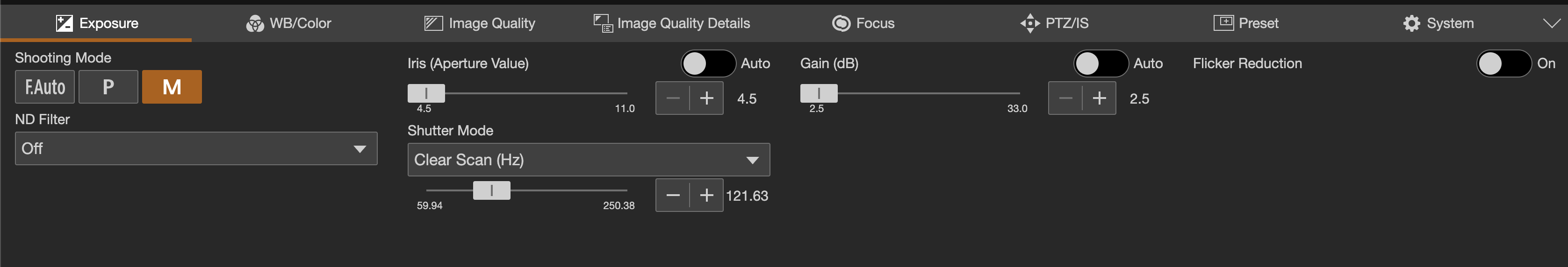Select P shooting mode
This screenshot has height=267, width=1568.
coord(108,87)
